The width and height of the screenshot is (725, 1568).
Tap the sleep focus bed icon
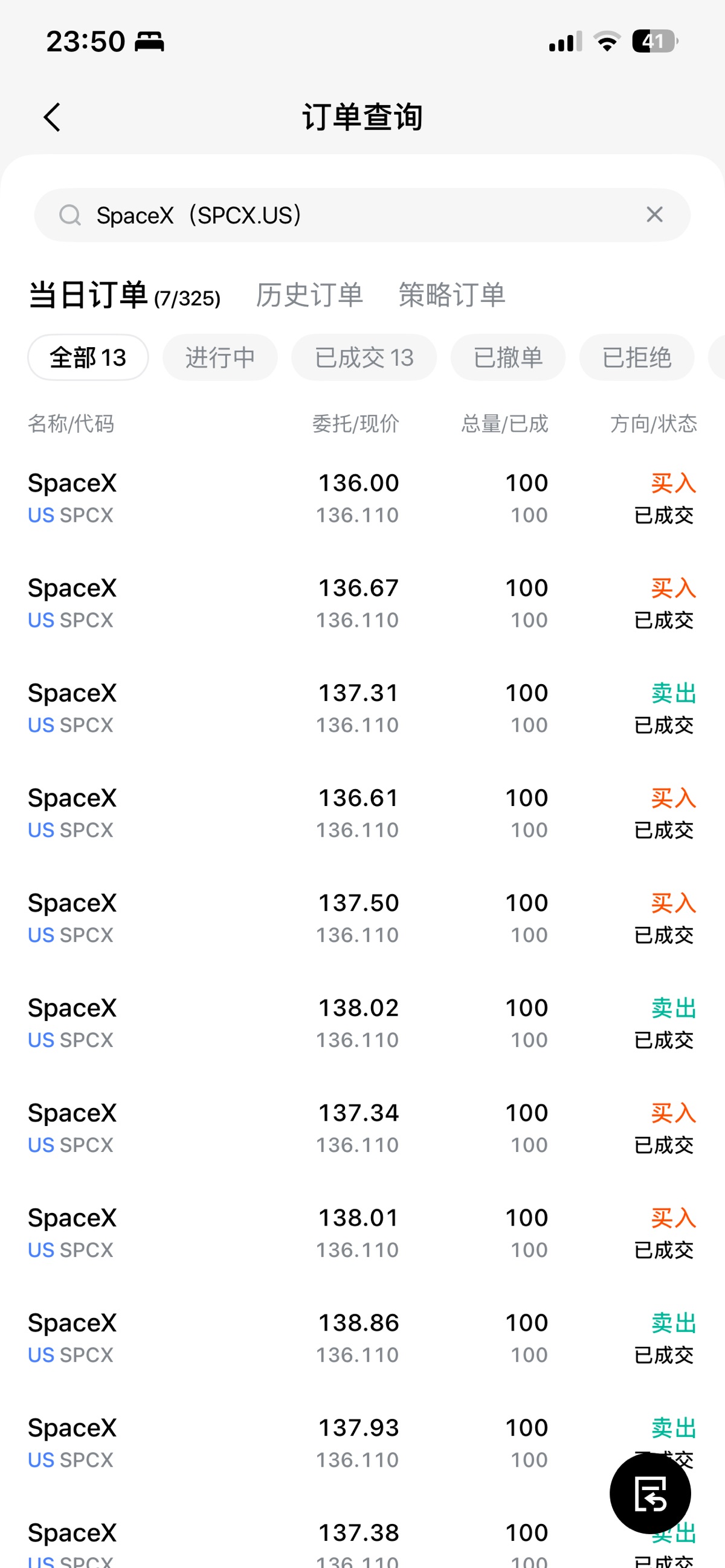point(149,42)
